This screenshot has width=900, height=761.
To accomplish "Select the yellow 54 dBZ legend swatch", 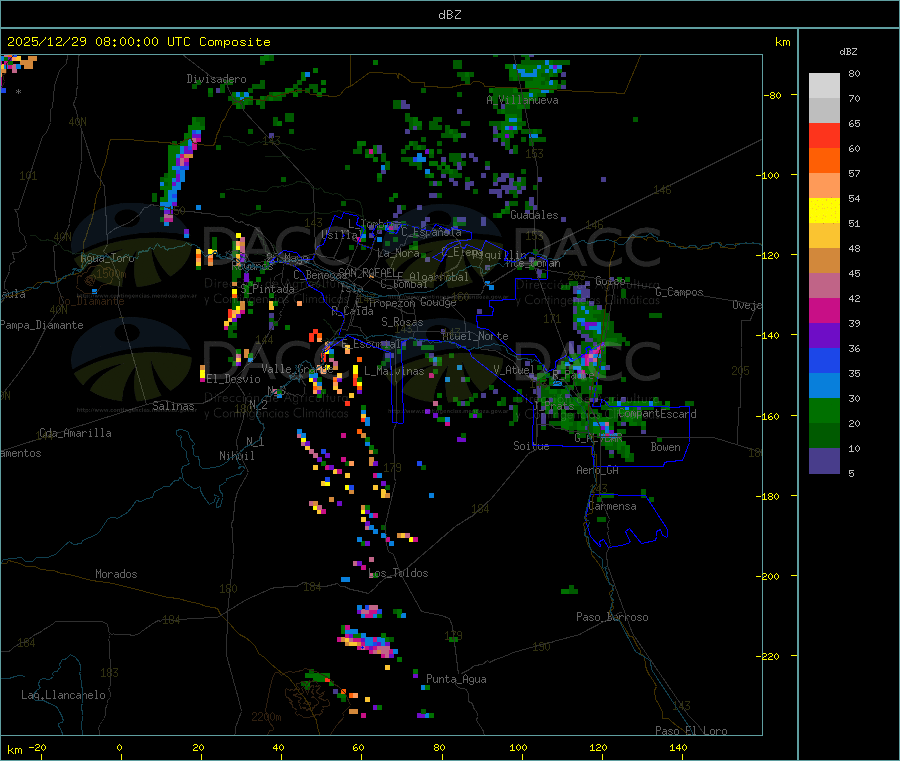I will click(x=824, y=211).
